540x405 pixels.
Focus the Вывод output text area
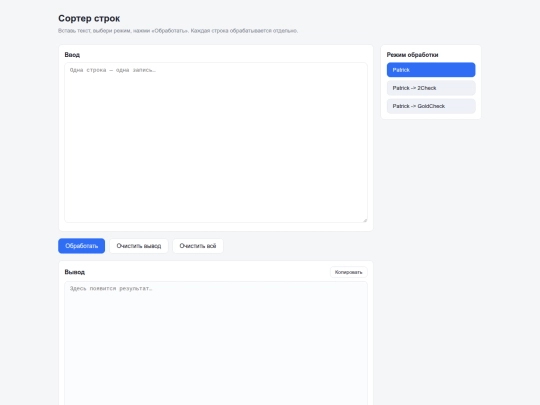pos(216,343)
